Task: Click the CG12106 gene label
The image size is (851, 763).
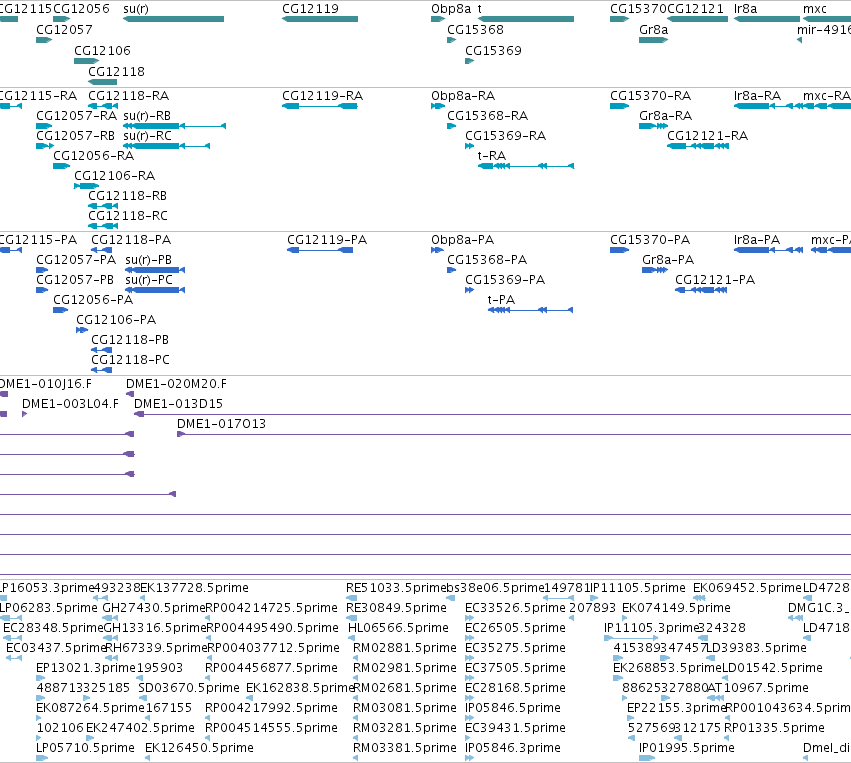Action: (x=103, y=50)
